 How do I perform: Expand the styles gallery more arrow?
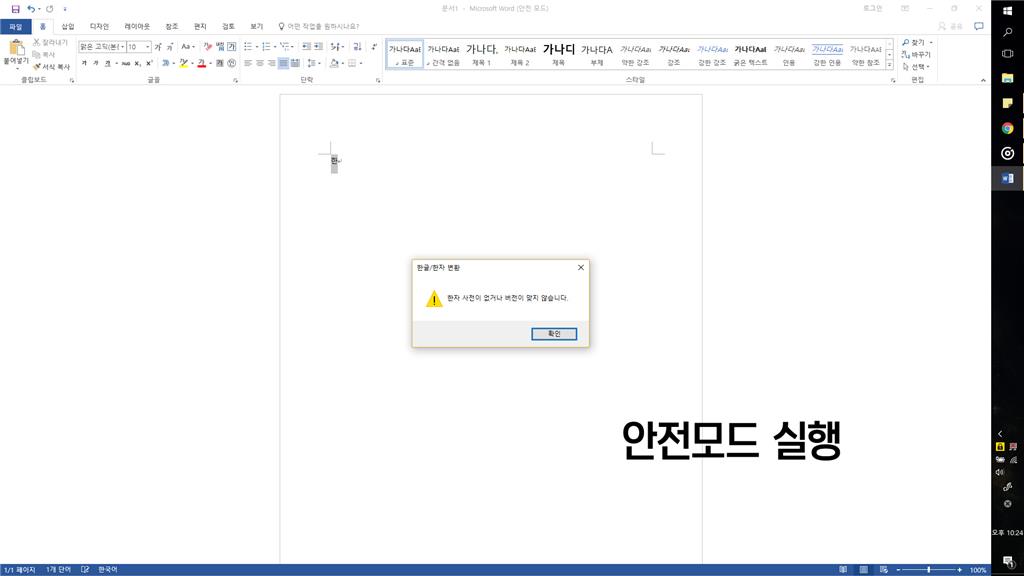pyautogui.click(x=889, y=65)
